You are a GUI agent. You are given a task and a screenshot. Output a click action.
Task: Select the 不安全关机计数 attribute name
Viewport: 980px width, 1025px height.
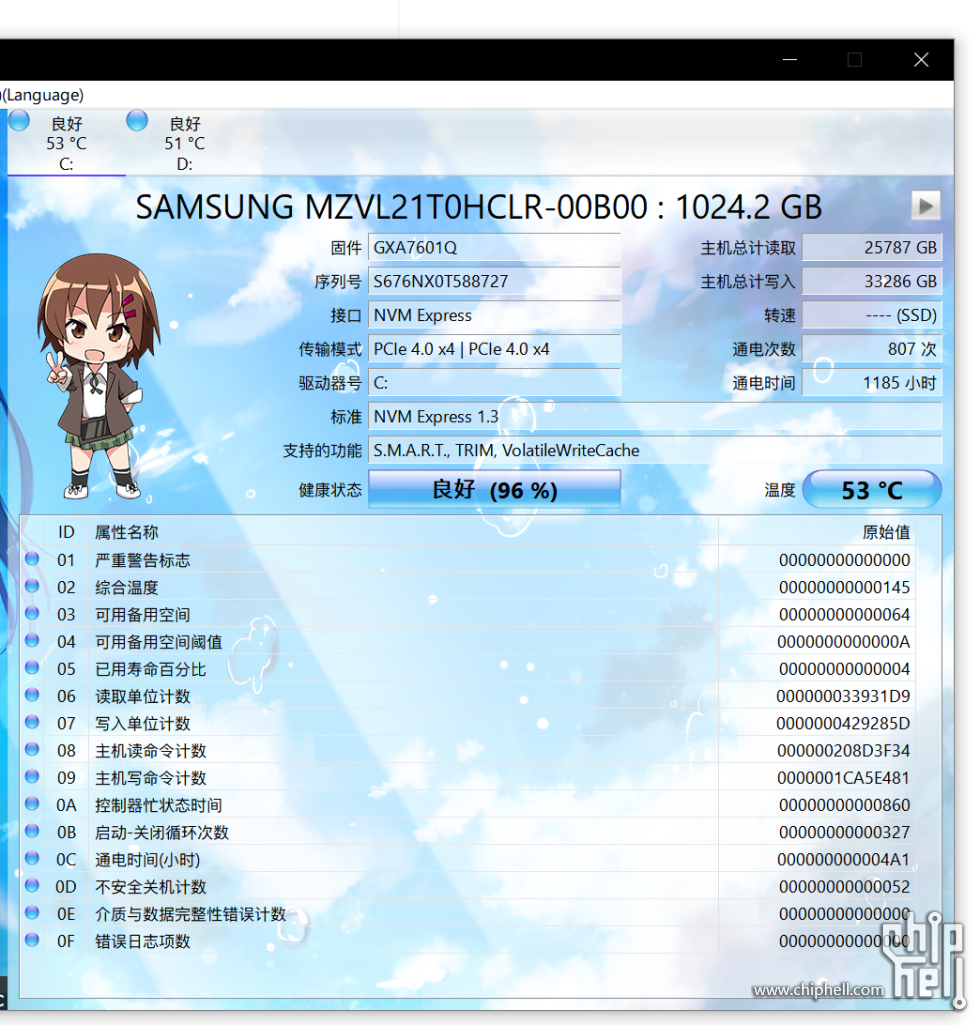click(150, 887)
